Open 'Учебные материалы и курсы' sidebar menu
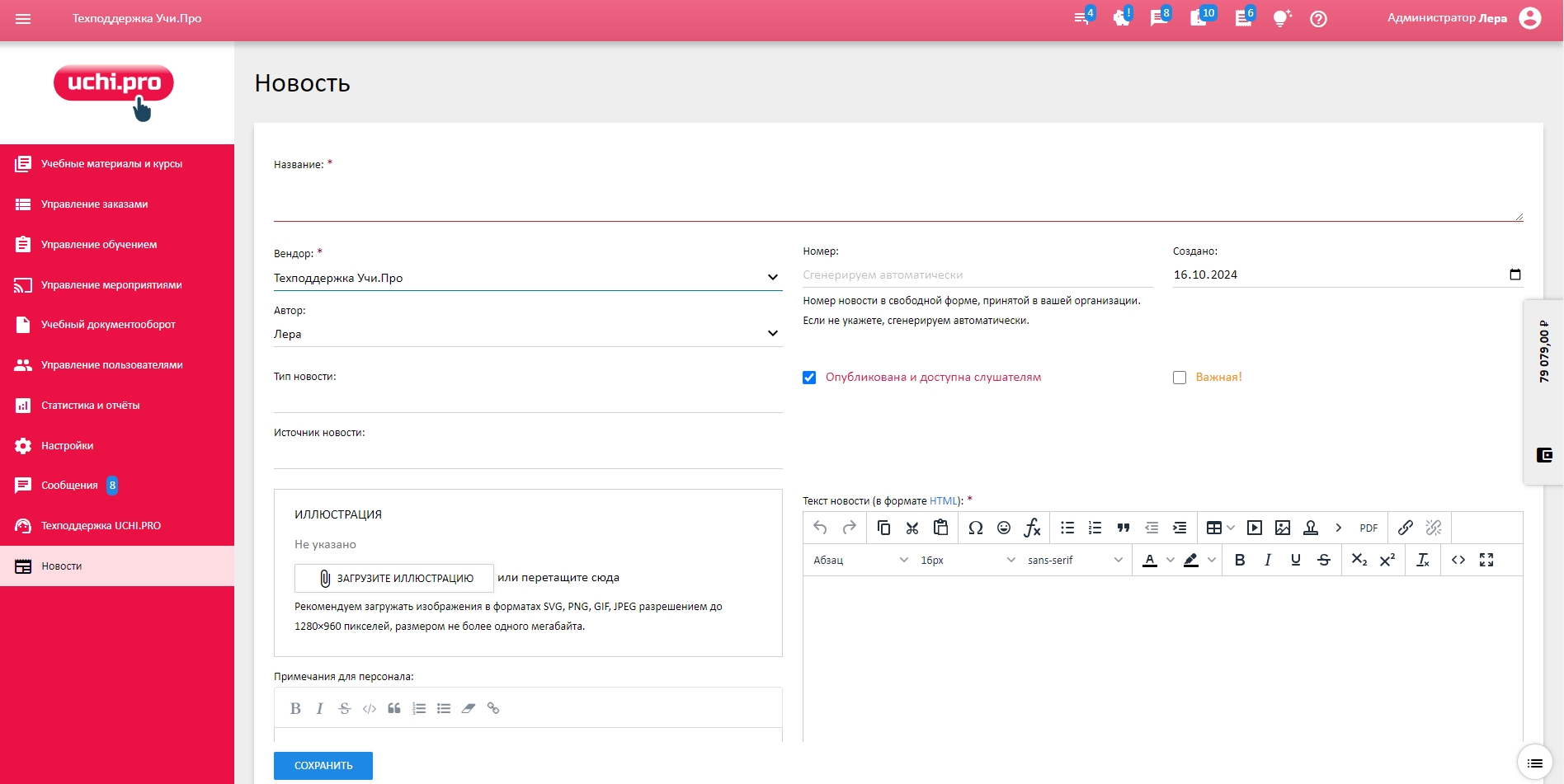This screenshot has height=784, width=1564. click(117, 164)
